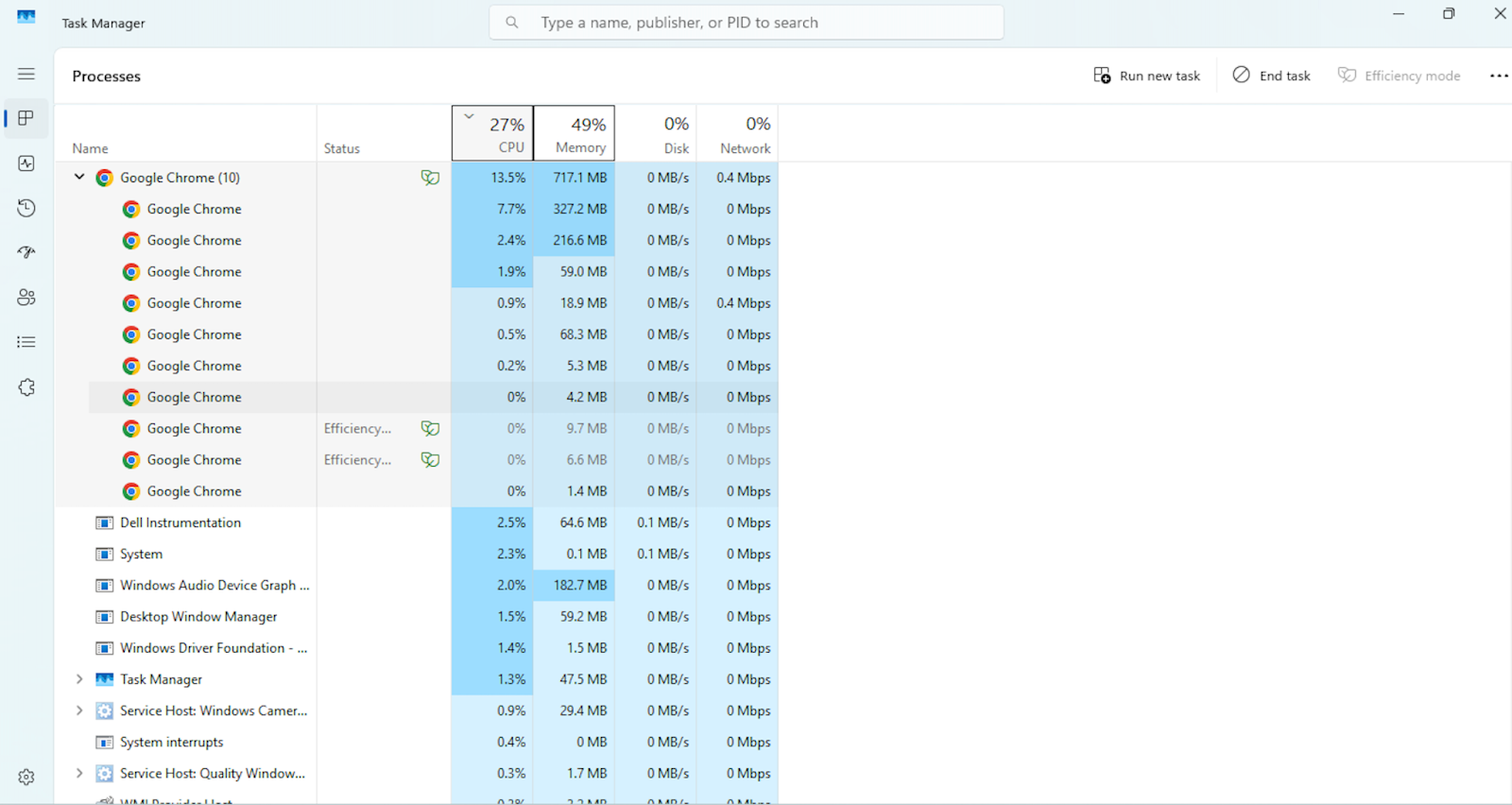
Task: Click the Dell Instrumentation process icon
Action: 105,522
